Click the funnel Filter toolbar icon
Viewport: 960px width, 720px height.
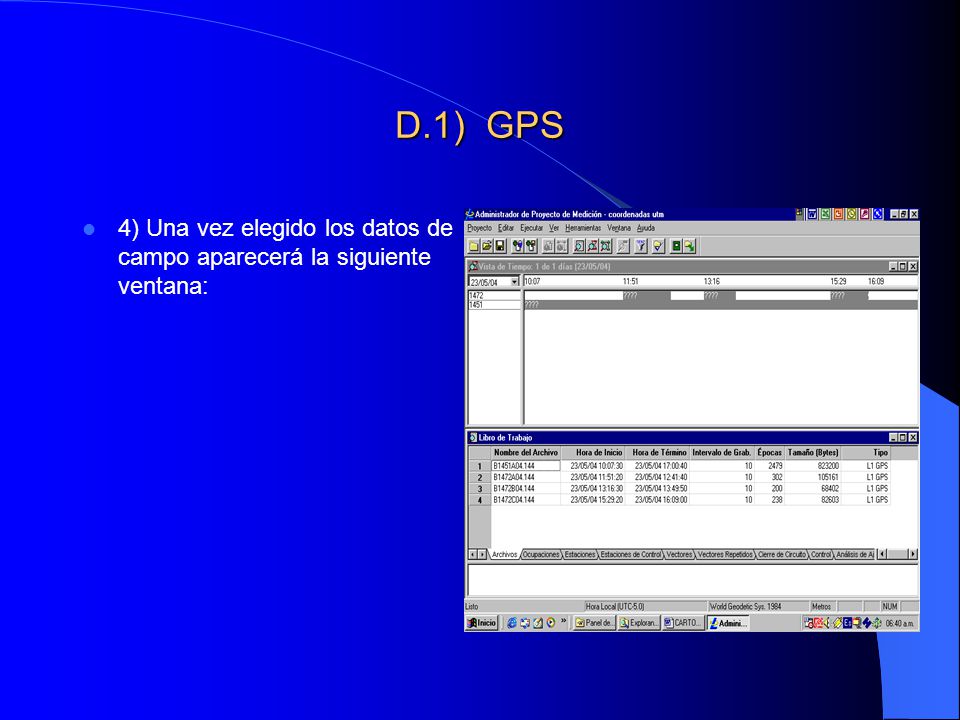(640, 246)
